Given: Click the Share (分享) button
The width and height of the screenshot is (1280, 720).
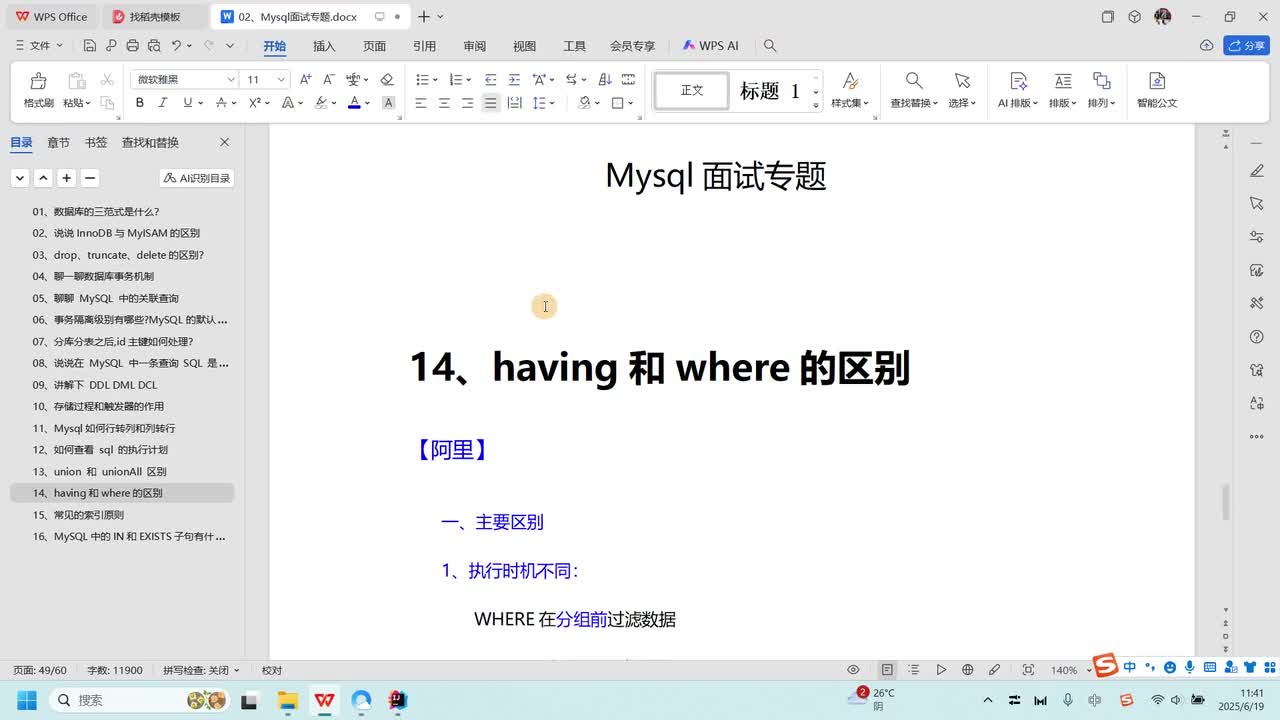Looking at the screenshot, I should (x=1247, y=46).
